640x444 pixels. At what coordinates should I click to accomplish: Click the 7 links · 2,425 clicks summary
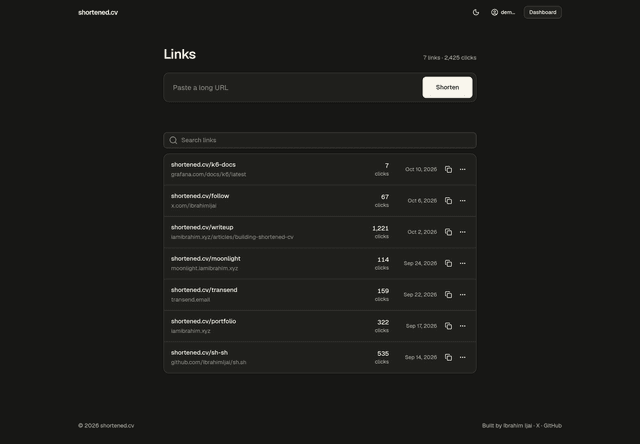(x=449, y=58)
